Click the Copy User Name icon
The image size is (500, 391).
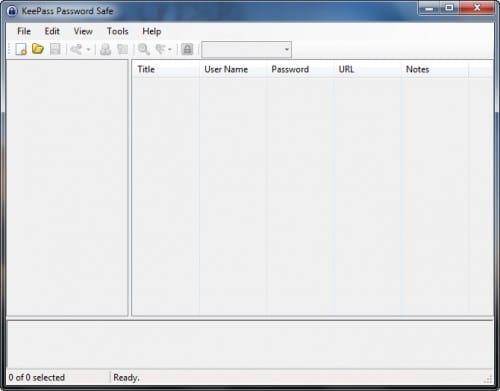click(x=106, y=49)
